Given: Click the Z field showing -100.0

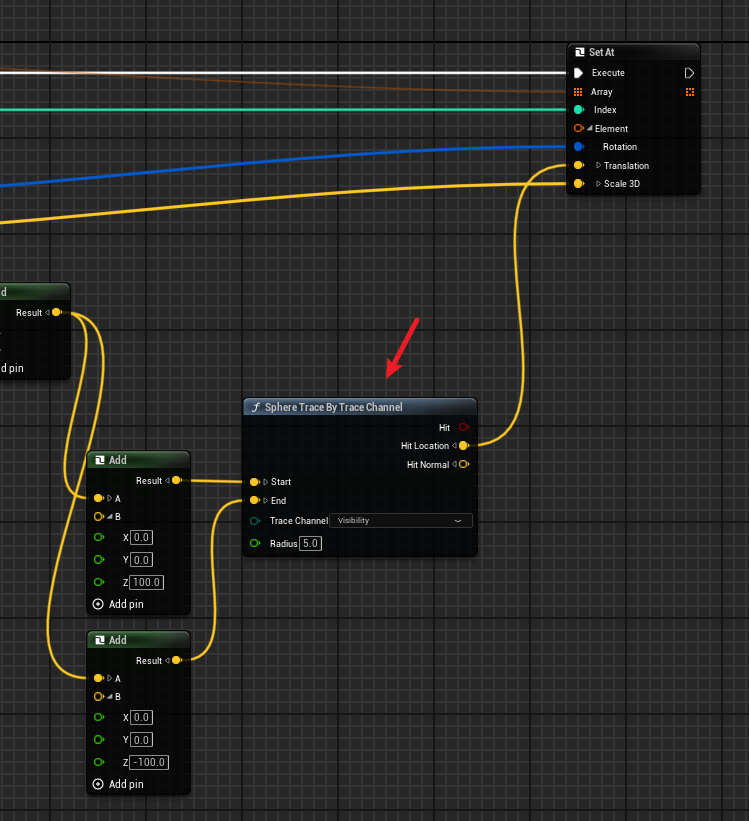Looking at the screenshot, I should (x=149, y=762).
